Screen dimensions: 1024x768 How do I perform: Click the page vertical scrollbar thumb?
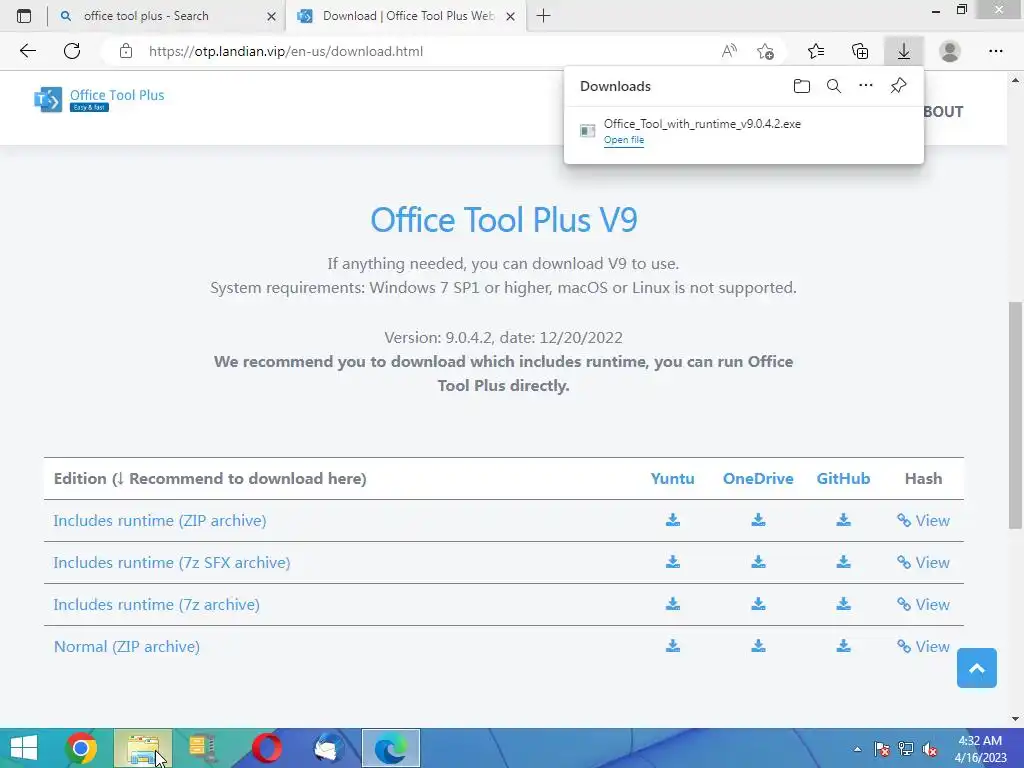pyautogui.click(x=1015, y=415)
